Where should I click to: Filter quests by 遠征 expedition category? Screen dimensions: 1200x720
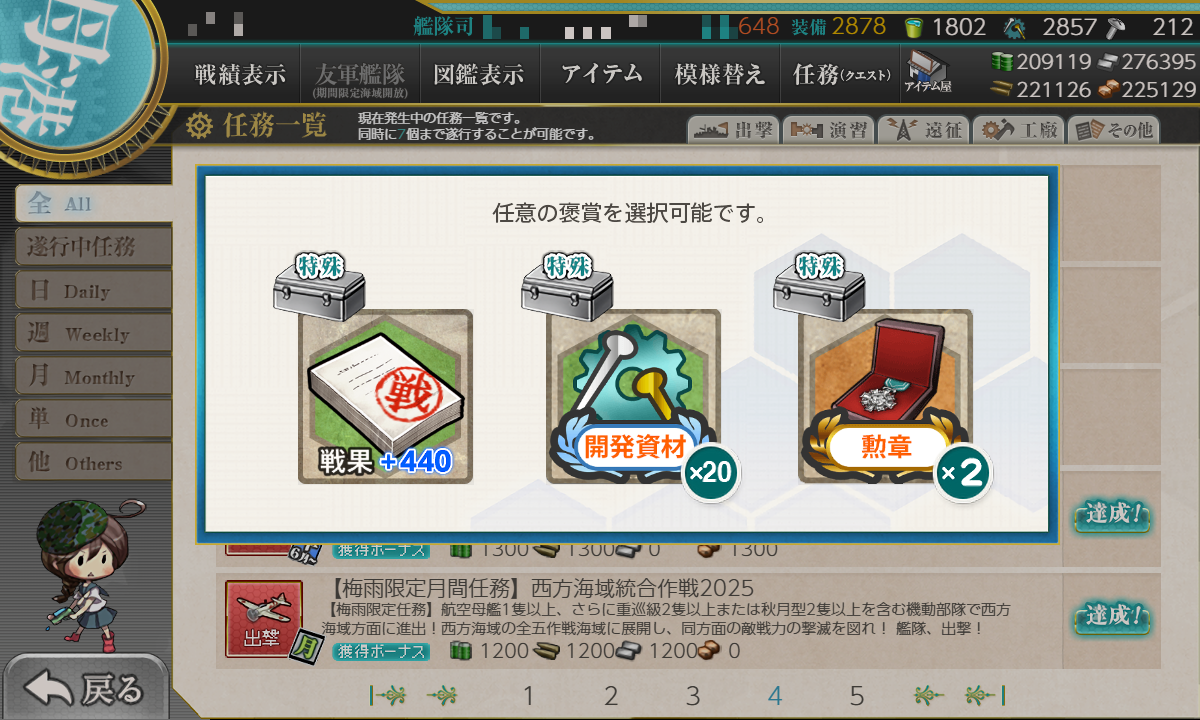[x=924, y=129]
